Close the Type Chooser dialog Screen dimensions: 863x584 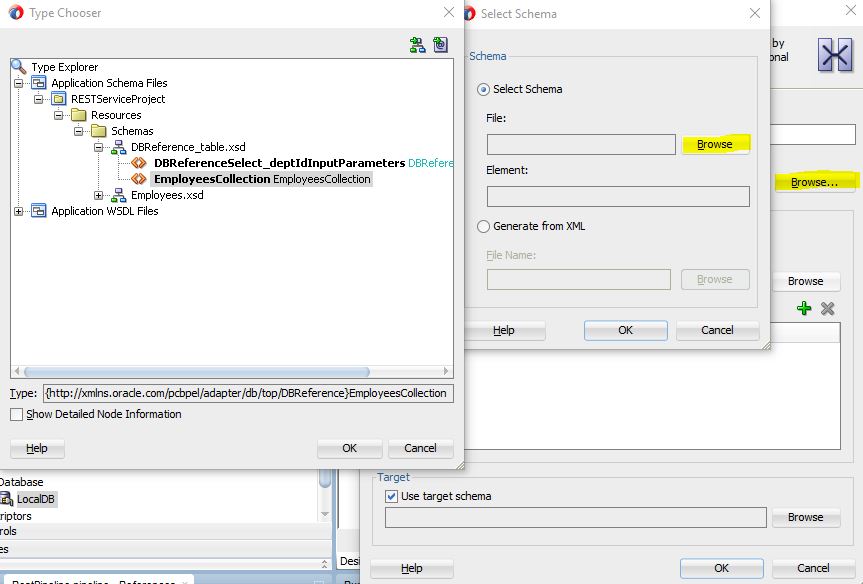pos(449,12)
